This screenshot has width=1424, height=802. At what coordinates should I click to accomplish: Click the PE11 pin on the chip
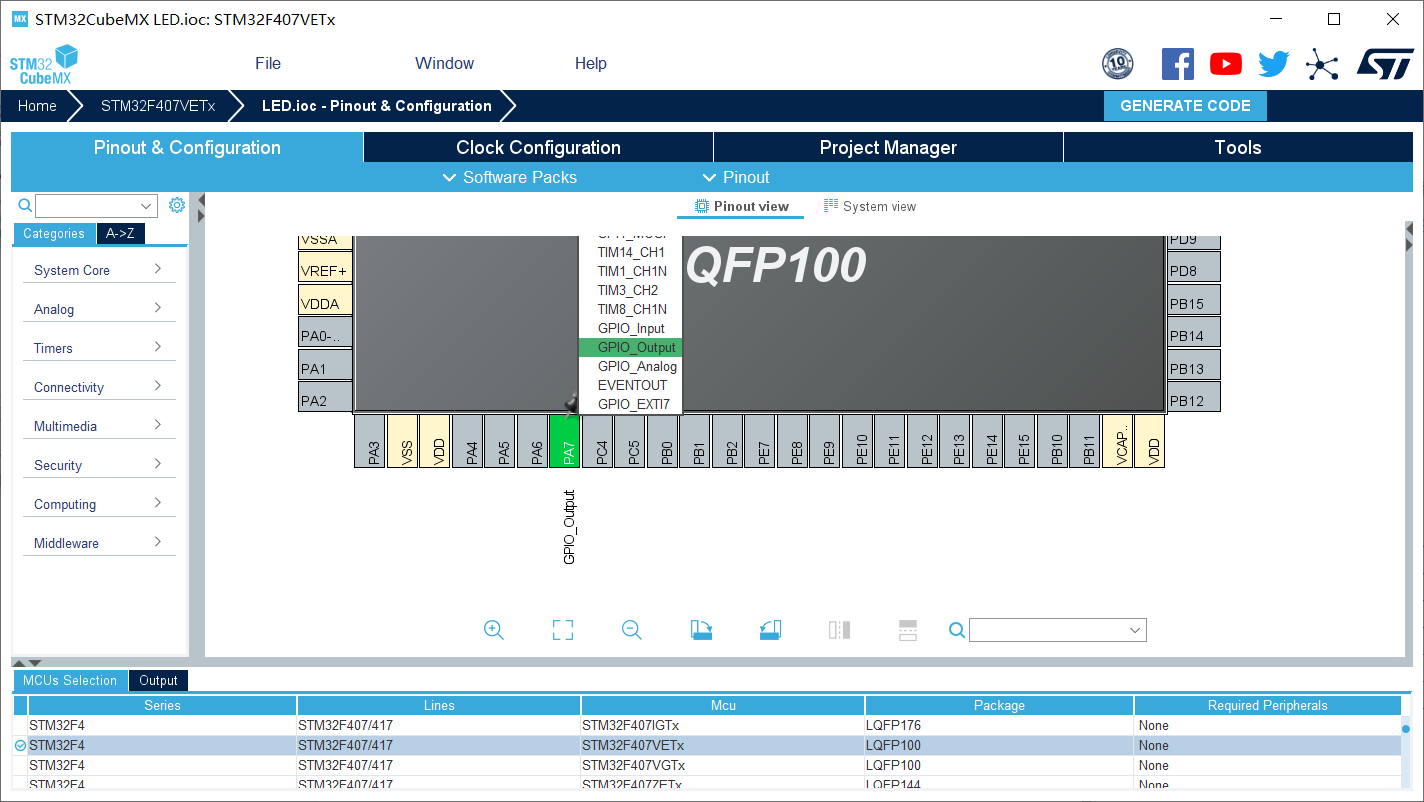(x=892, y=441)
